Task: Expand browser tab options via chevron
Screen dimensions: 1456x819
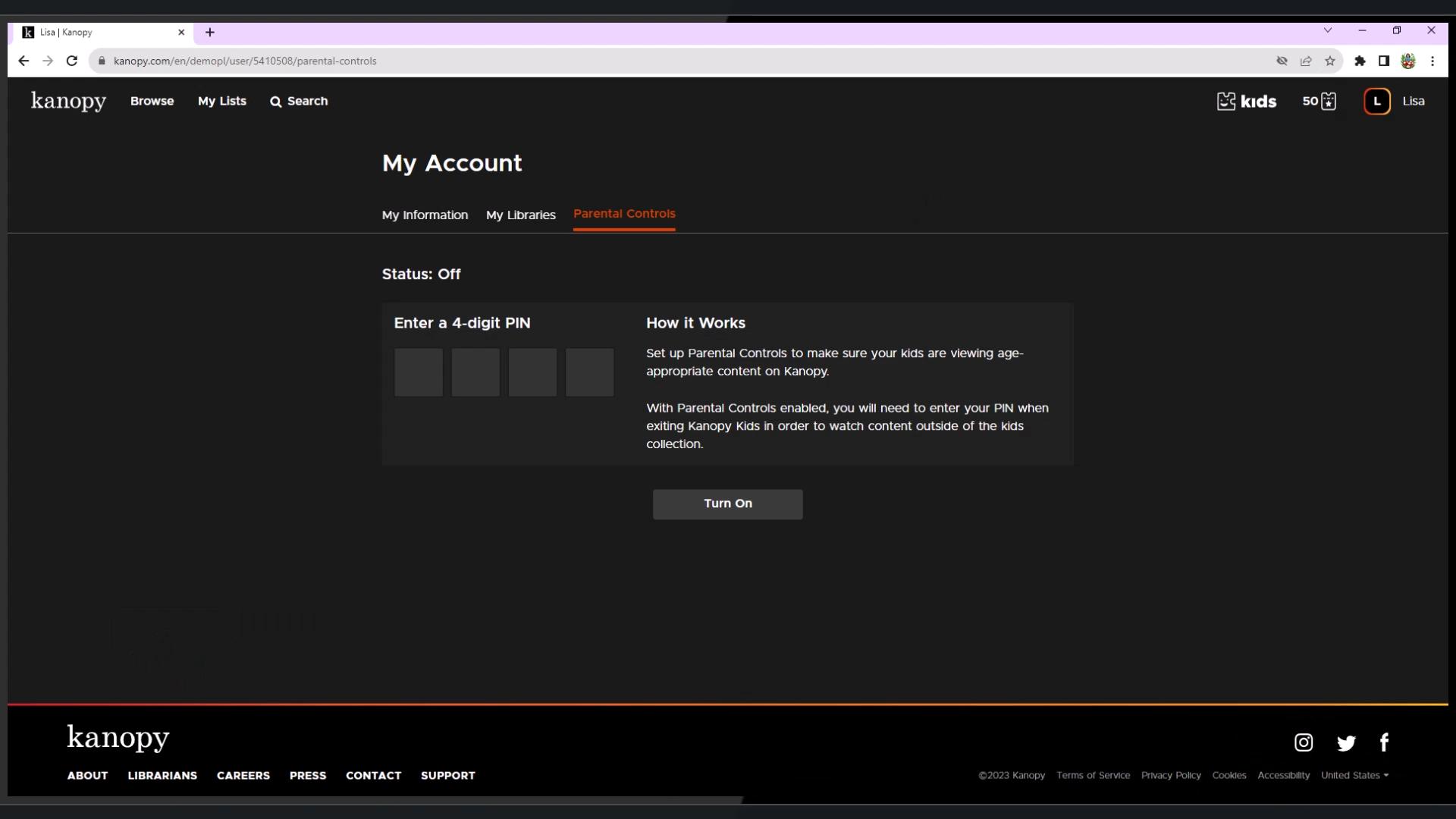Action: [x=1328, y=31]
